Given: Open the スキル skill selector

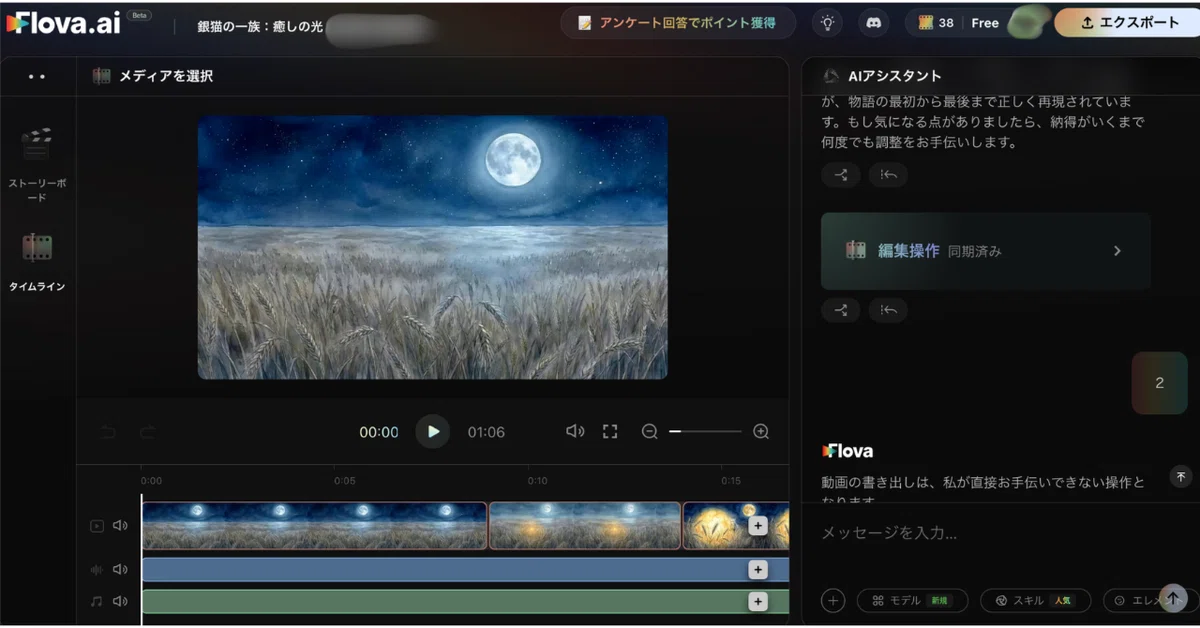Looking at the screenshot, I should (x=1035, y=600).
